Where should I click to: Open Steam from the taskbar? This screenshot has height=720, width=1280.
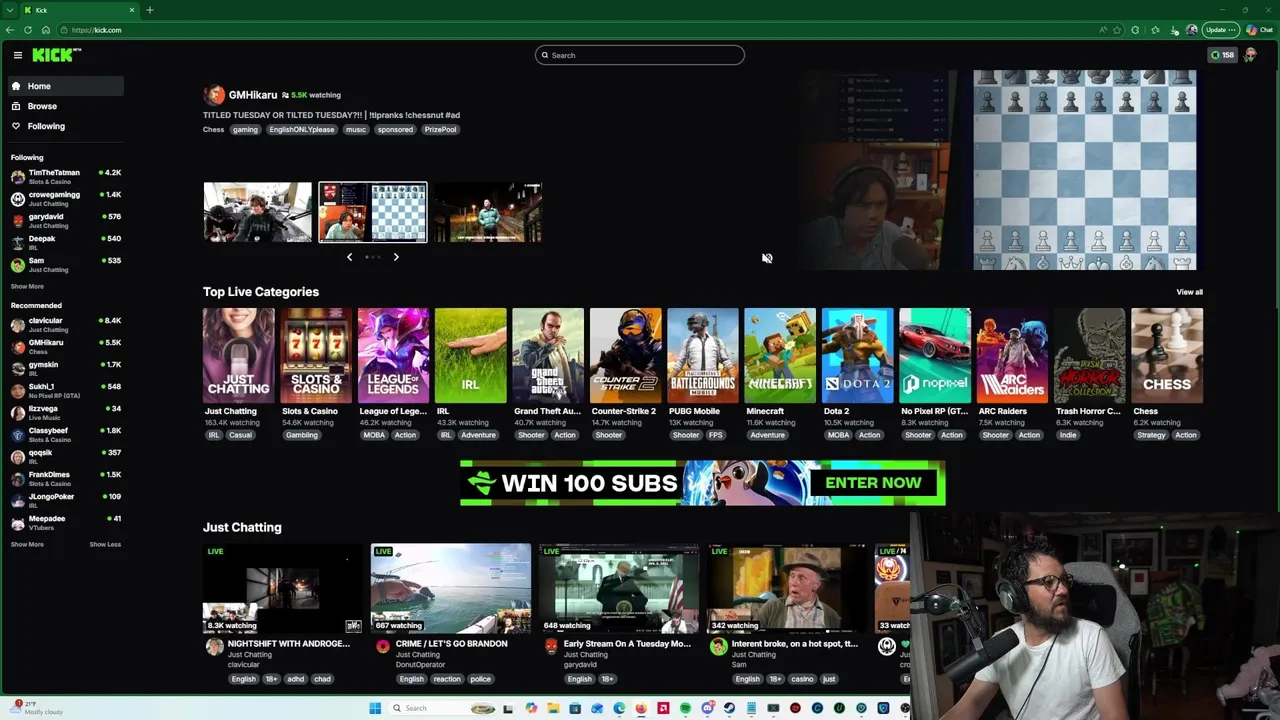pos(729,708)
